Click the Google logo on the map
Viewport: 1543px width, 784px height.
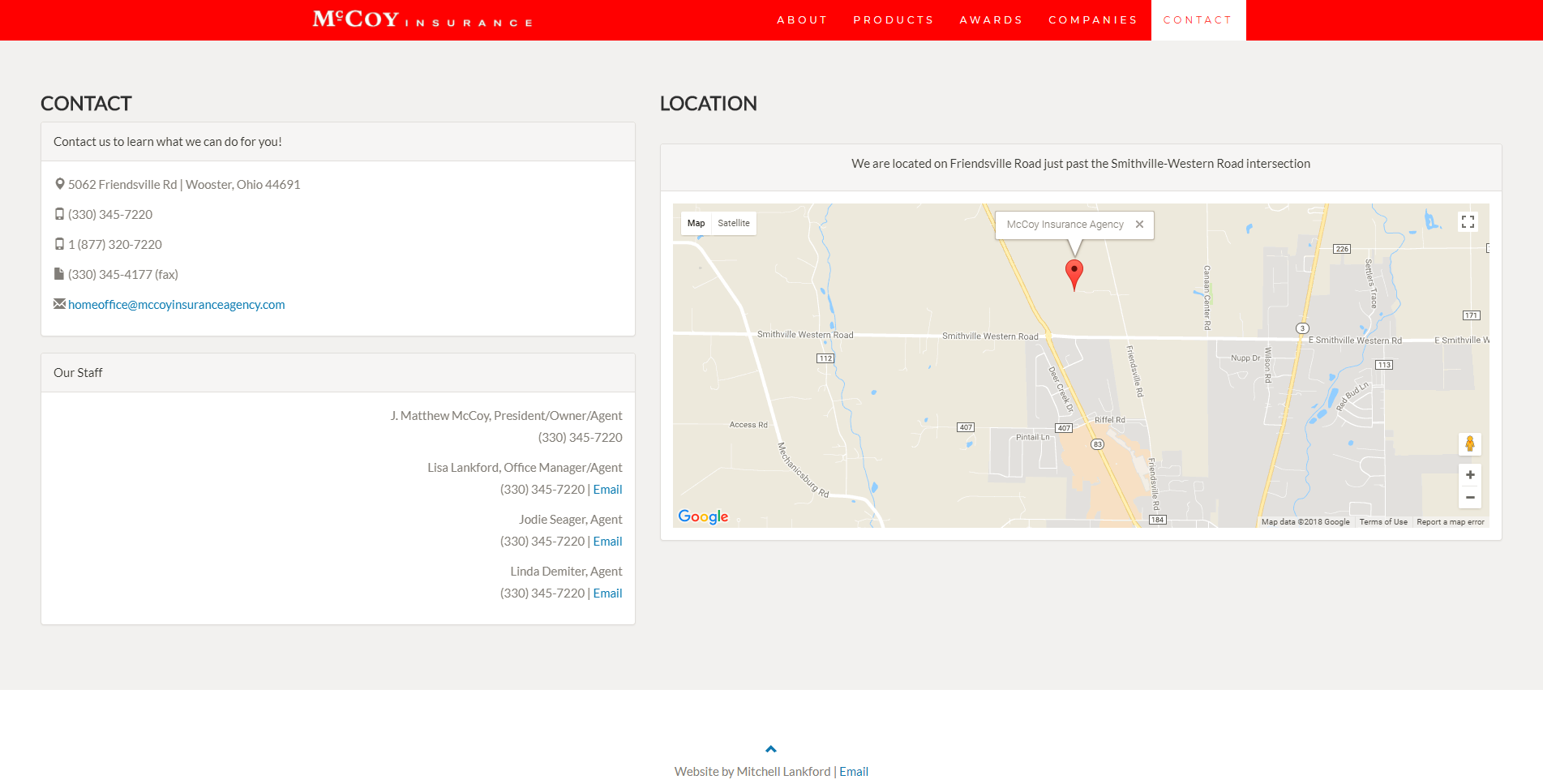pos(703,516)
